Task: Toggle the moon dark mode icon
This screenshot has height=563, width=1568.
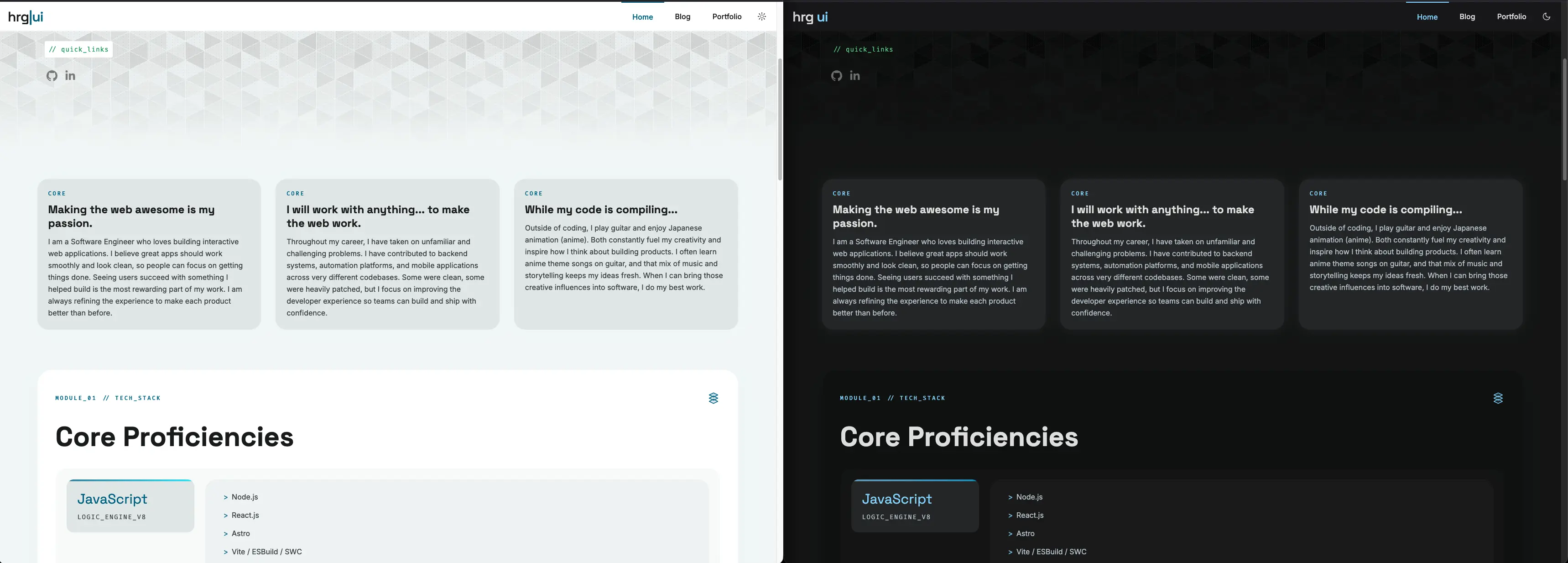Action: 1547,16
